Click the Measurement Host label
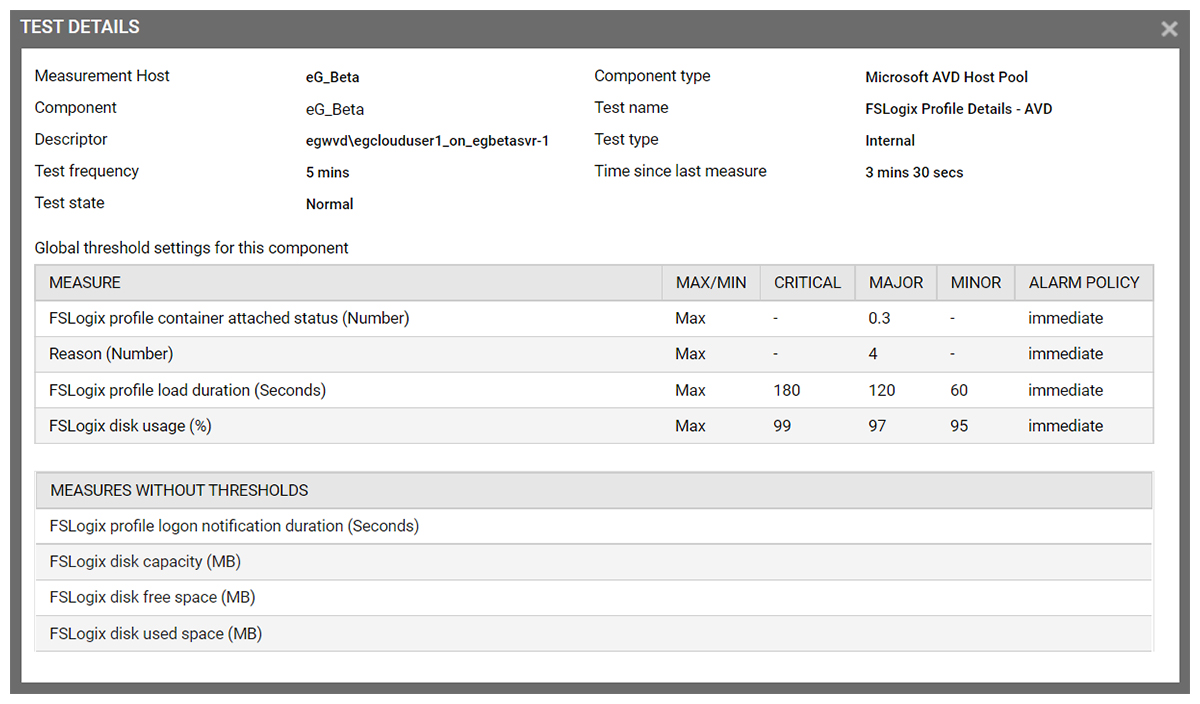This screenshot has width=1200, height=704. pos(102,76)
